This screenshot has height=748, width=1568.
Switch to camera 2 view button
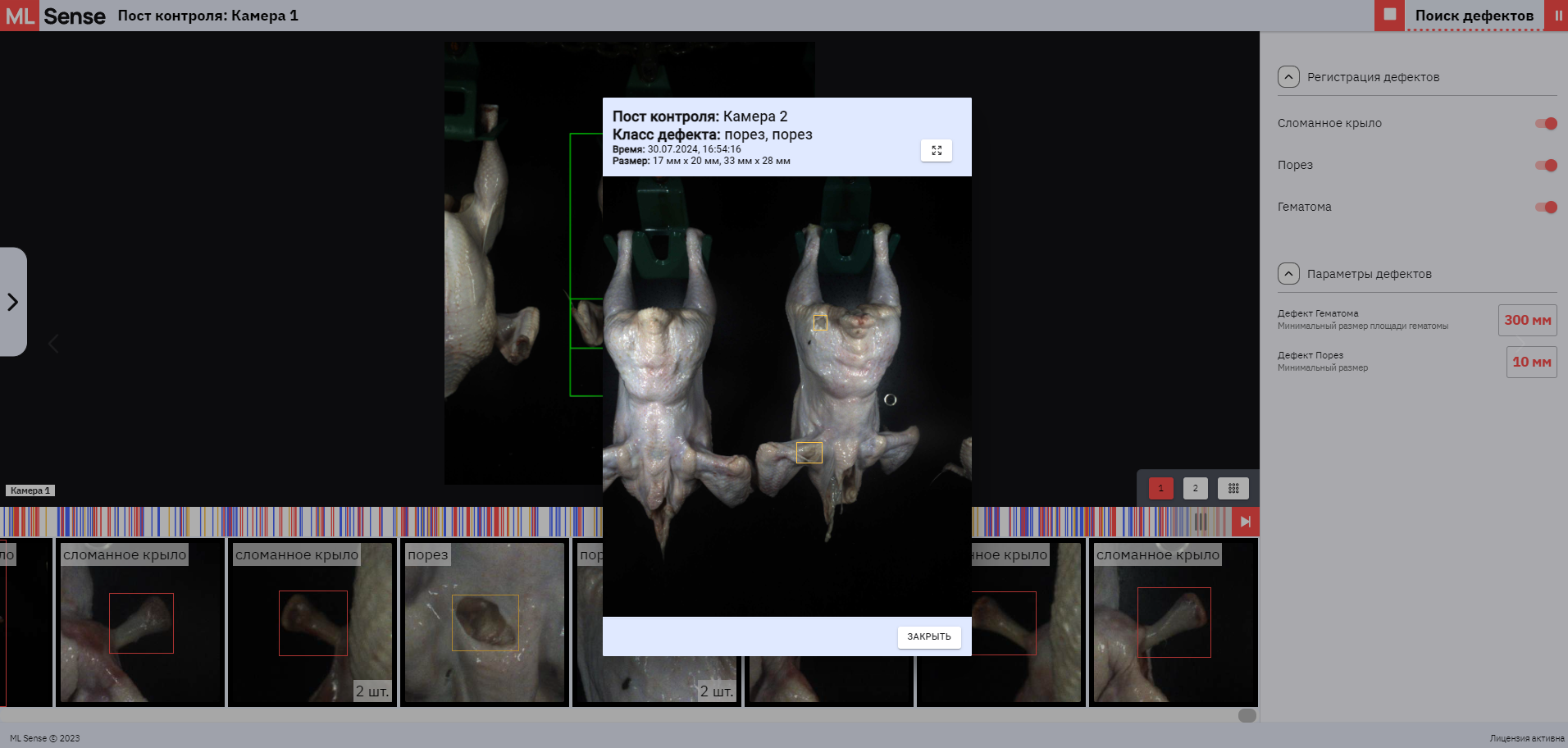[x=1195, y=489]
